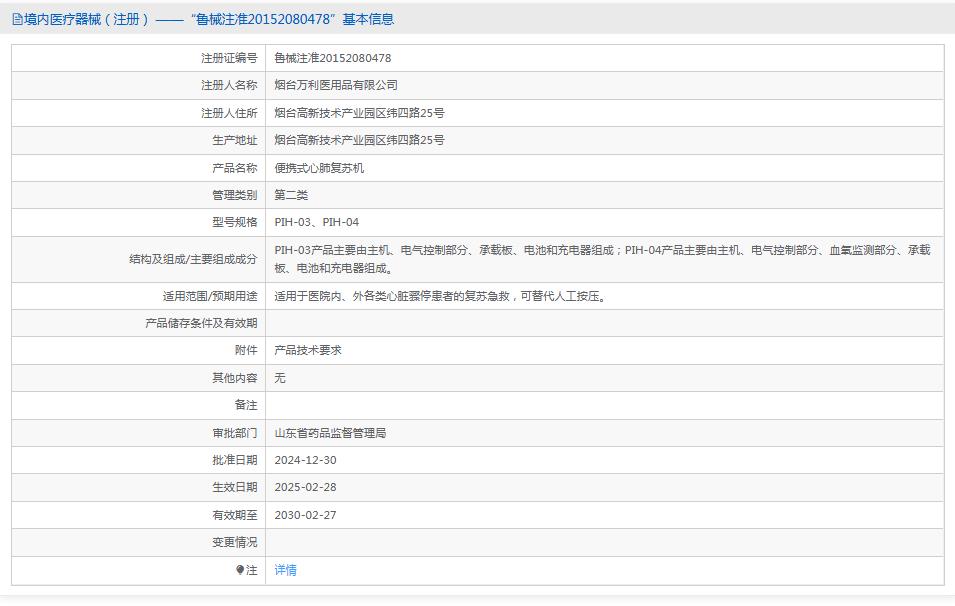This screenshot has width=955, height=606.
Task: Select the 有效期至 value 2030-02-27
Action: coord(312,515)
